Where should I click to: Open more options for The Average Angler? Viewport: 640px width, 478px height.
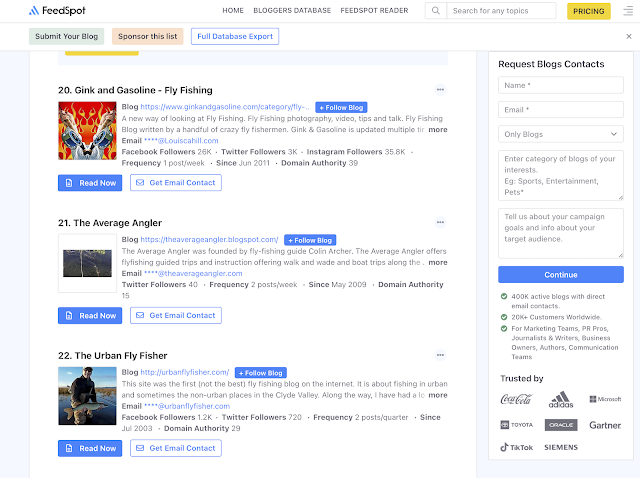[440, 222]
